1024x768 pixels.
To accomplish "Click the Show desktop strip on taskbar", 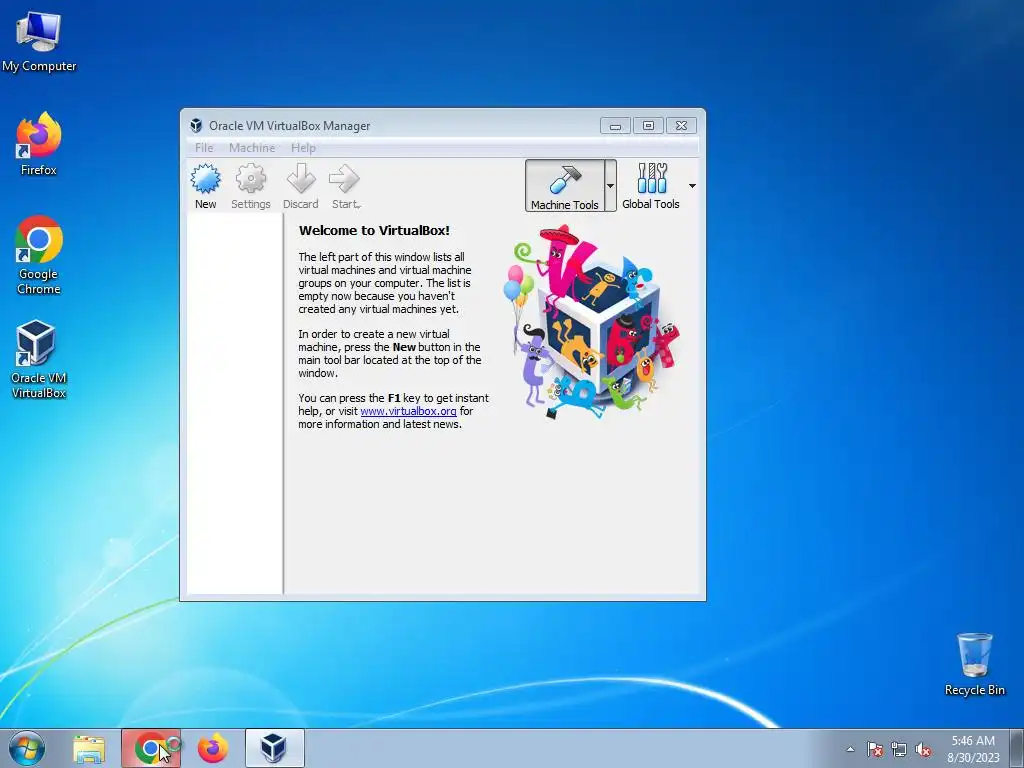I will tap(1017, 749).
